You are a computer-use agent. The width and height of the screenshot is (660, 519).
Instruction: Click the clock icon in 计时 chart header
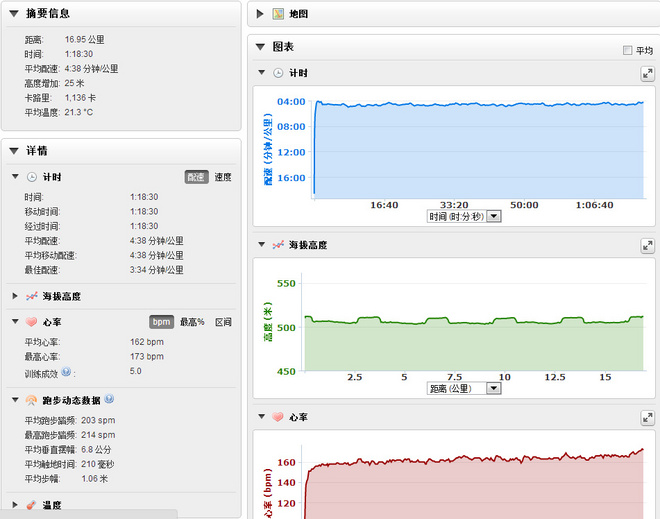278,73
